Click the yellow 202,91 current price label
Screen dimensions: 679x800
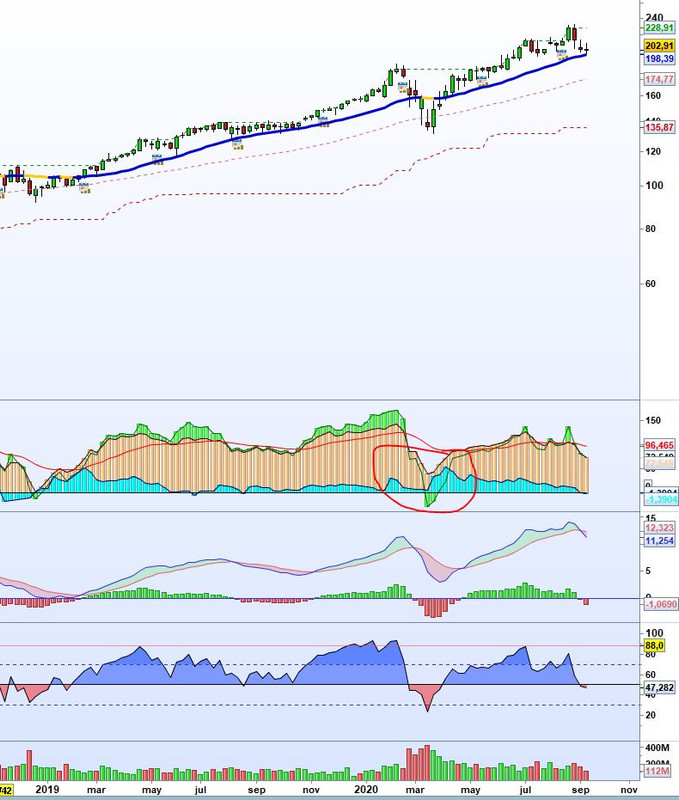pos(659,46)
